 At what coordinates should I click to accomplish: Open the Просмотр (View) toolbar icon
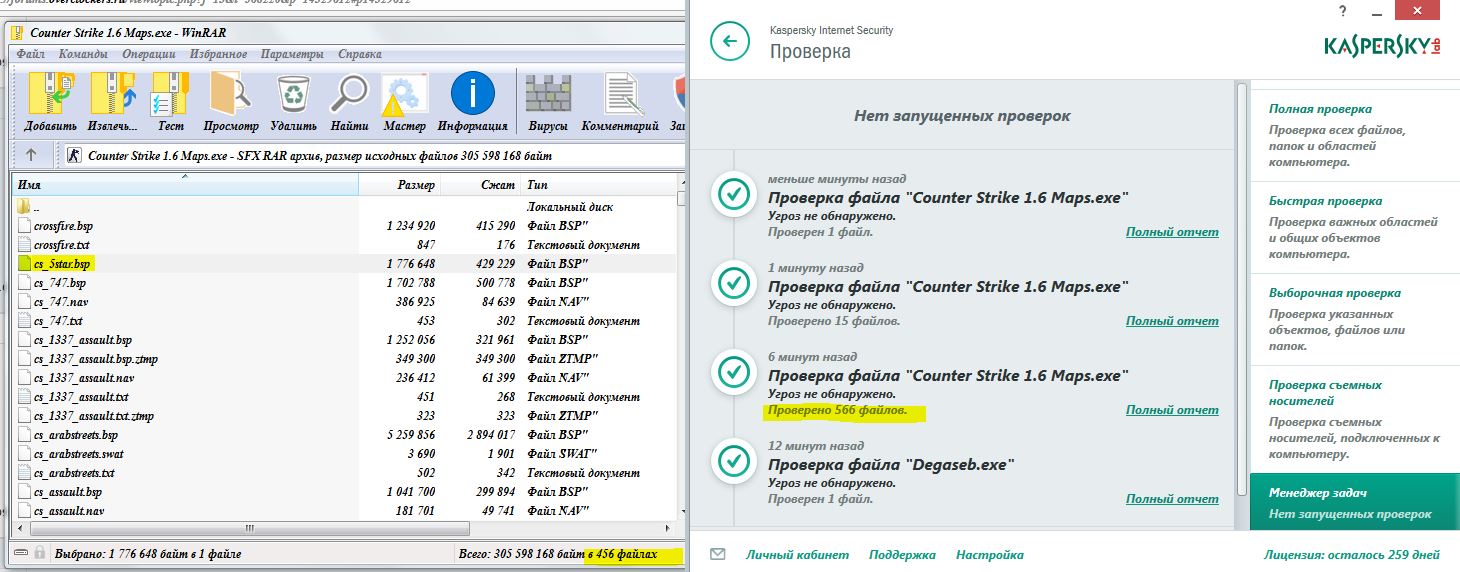[231, 95]
